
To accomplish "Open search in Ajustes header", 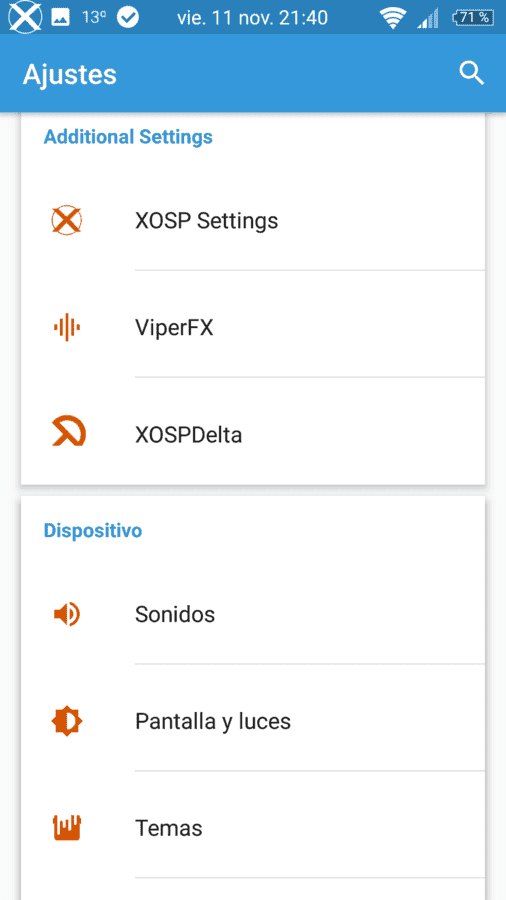I will (472, 74).
